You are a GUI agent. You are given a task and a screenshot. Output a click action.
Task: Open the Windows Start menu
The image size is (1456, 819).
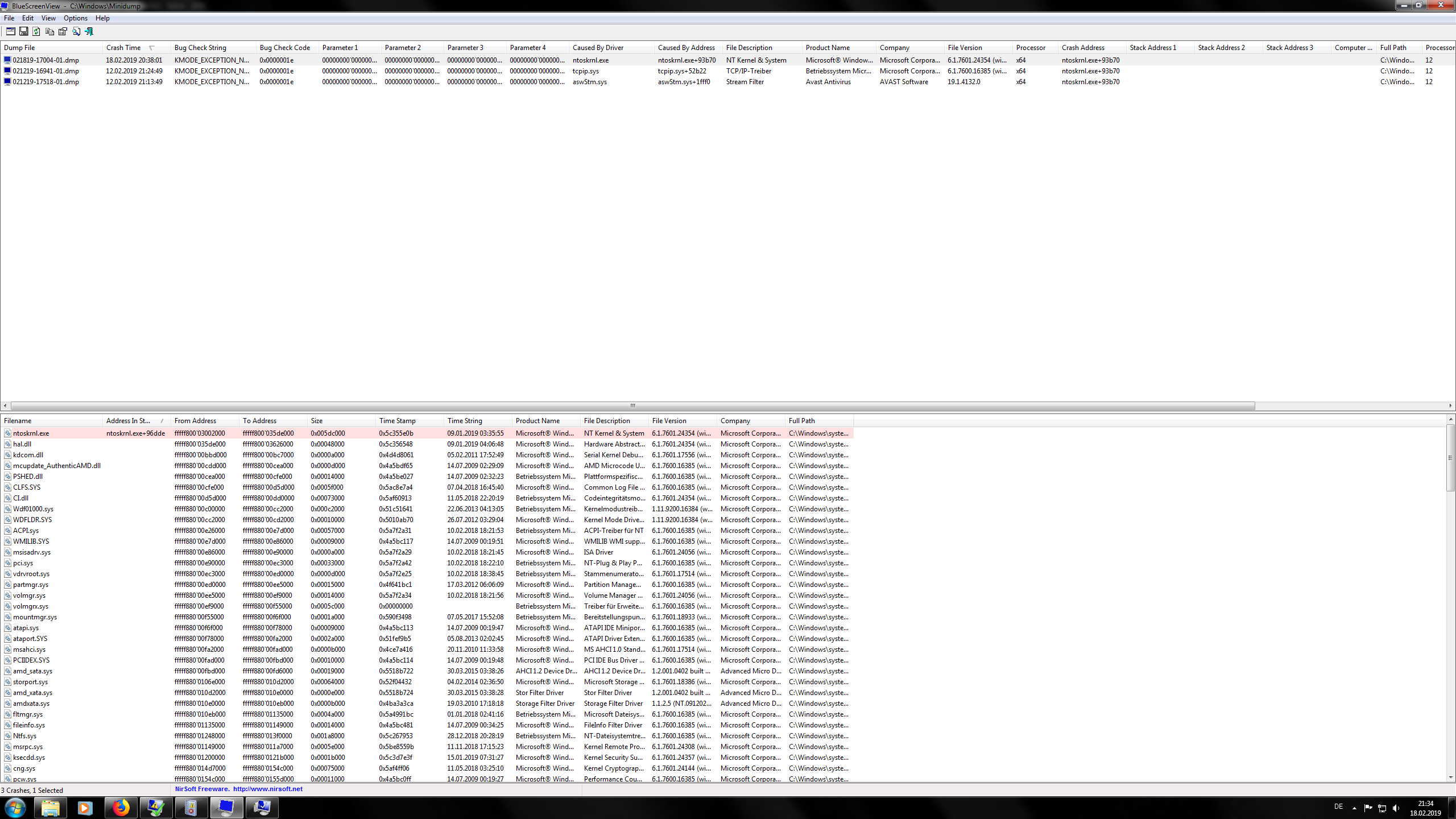(15, 807)
